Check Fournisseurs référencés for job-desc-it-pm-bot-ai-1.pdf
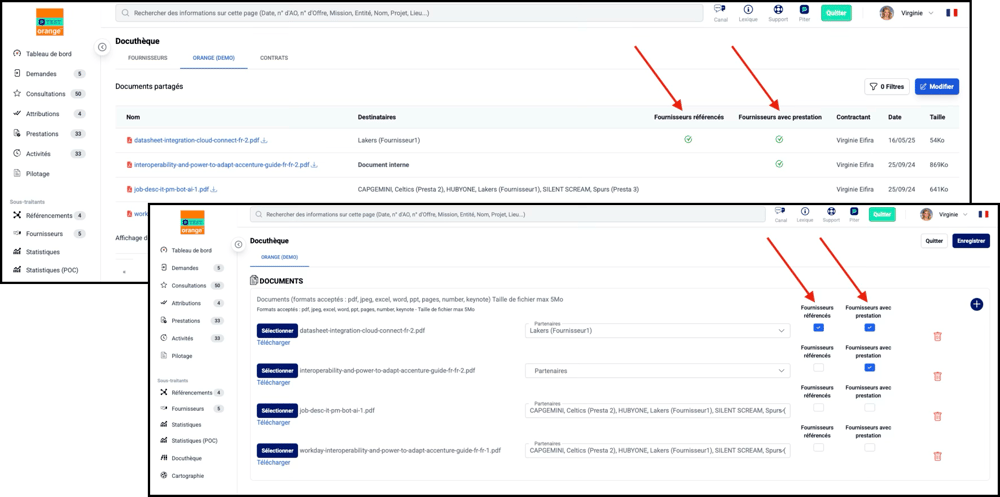This screenshot has height=497, width=1000. point(819,408)
